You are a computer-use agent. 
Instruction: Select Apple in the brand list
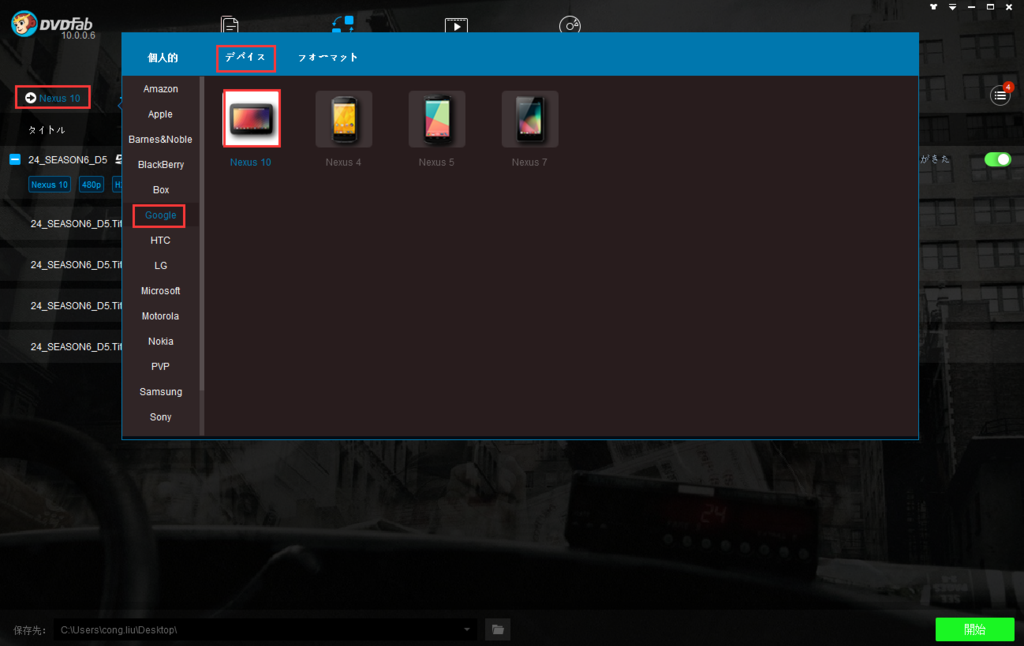point(161,114)
